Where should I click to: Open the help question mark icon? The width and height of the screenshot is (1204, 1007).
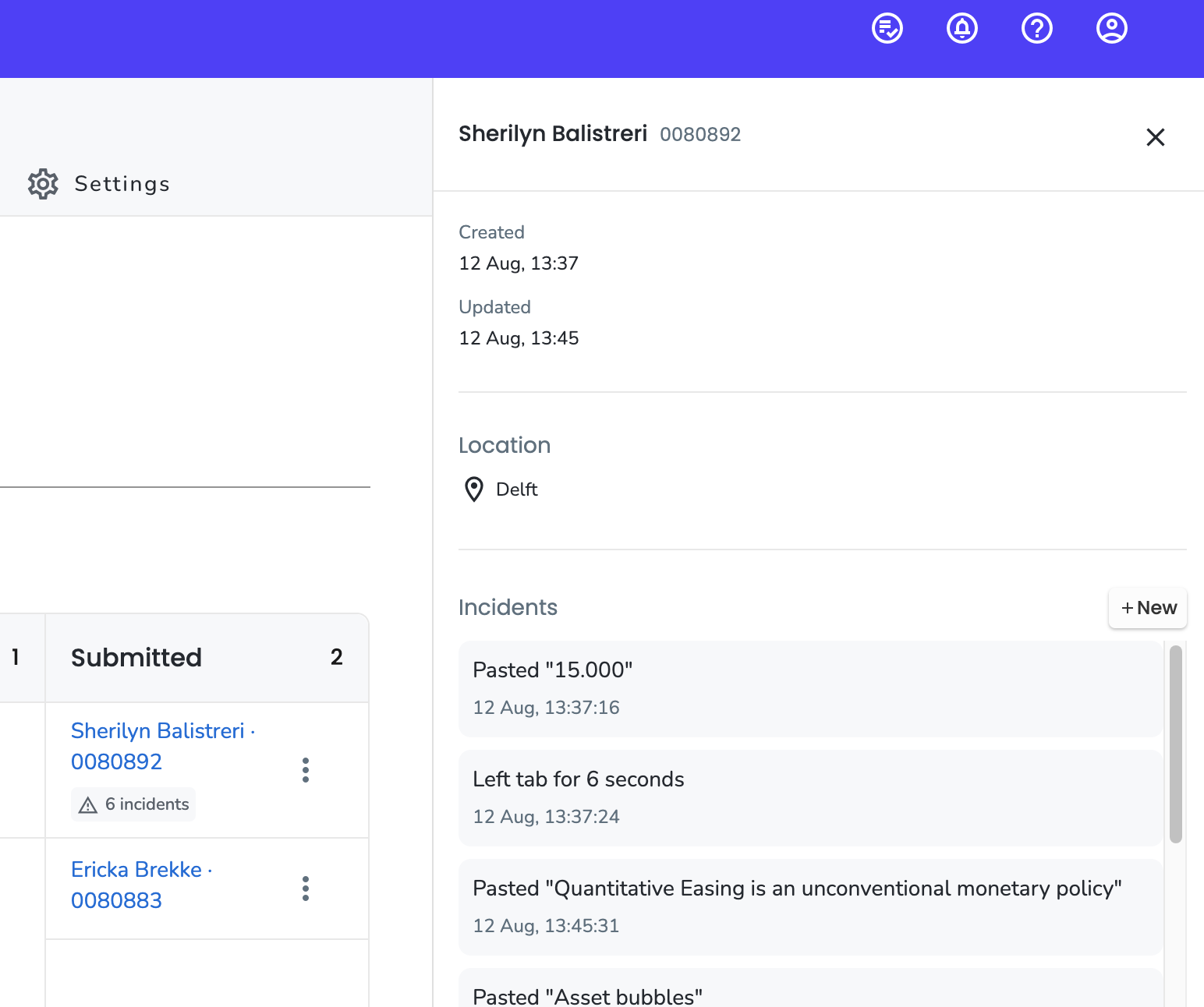pyautogui.click(x=1037, y=29)
